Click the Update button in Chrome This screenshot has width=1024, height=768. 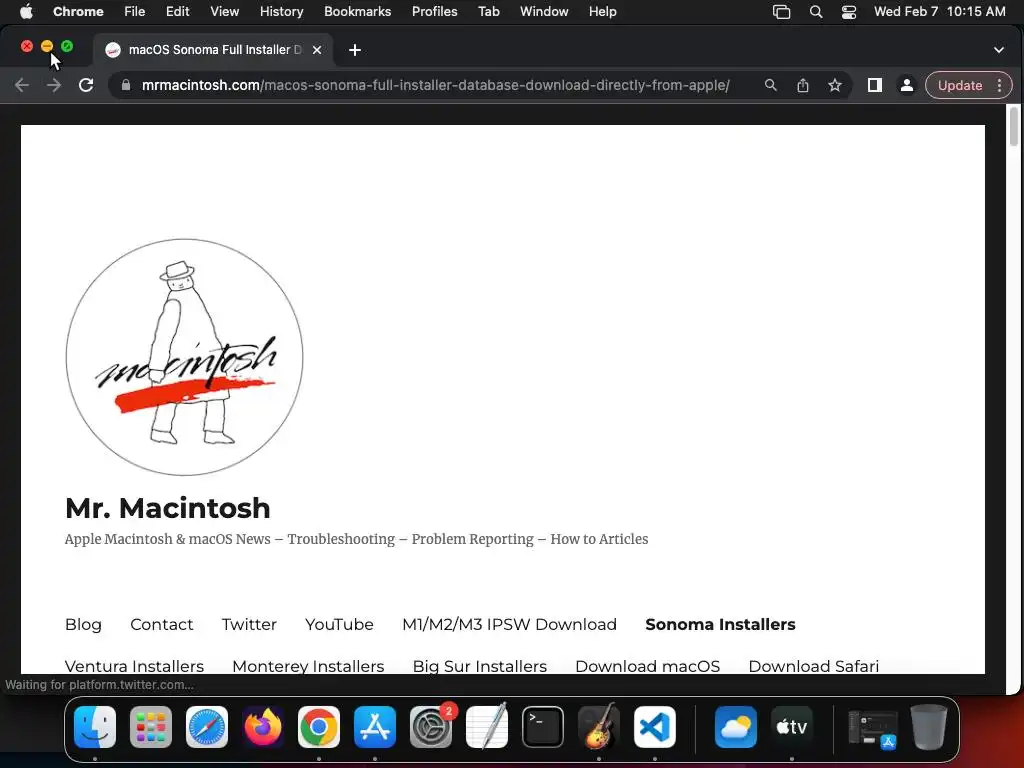click(x=959, y=86)
